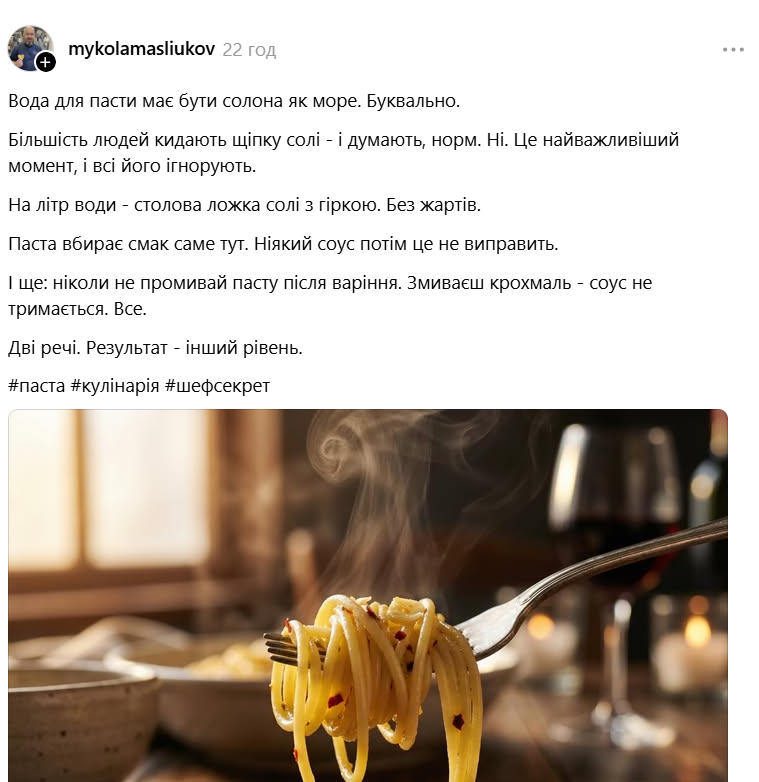Click the line "На літр води - столова ложка"
The height and width of the screenshot is (782, 759).
(x=244, y=204)
